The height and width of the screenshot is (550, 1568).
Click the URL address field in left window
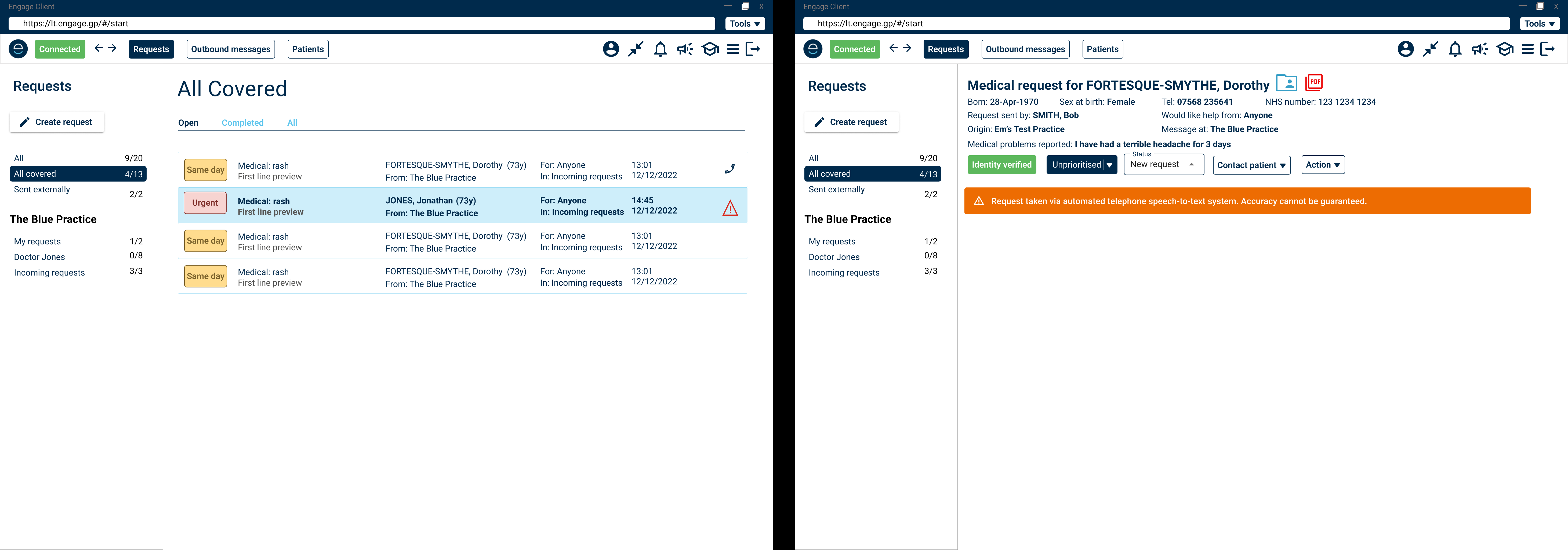coord(362,24)
